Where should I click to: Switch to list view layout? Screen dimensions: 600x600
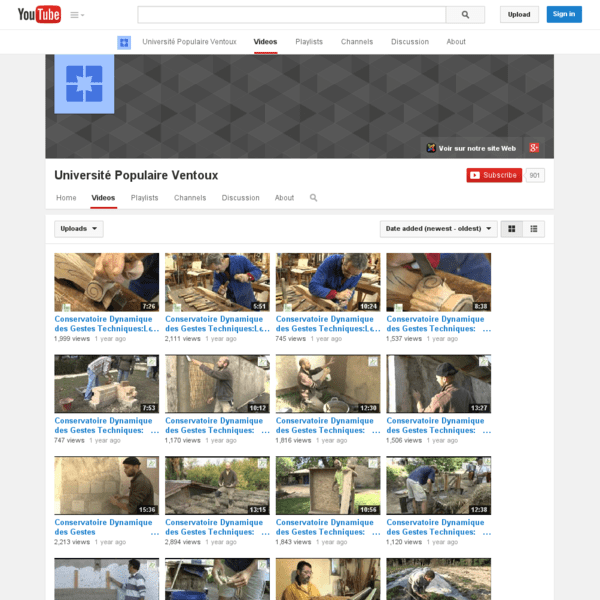click(x=535, y=229)
